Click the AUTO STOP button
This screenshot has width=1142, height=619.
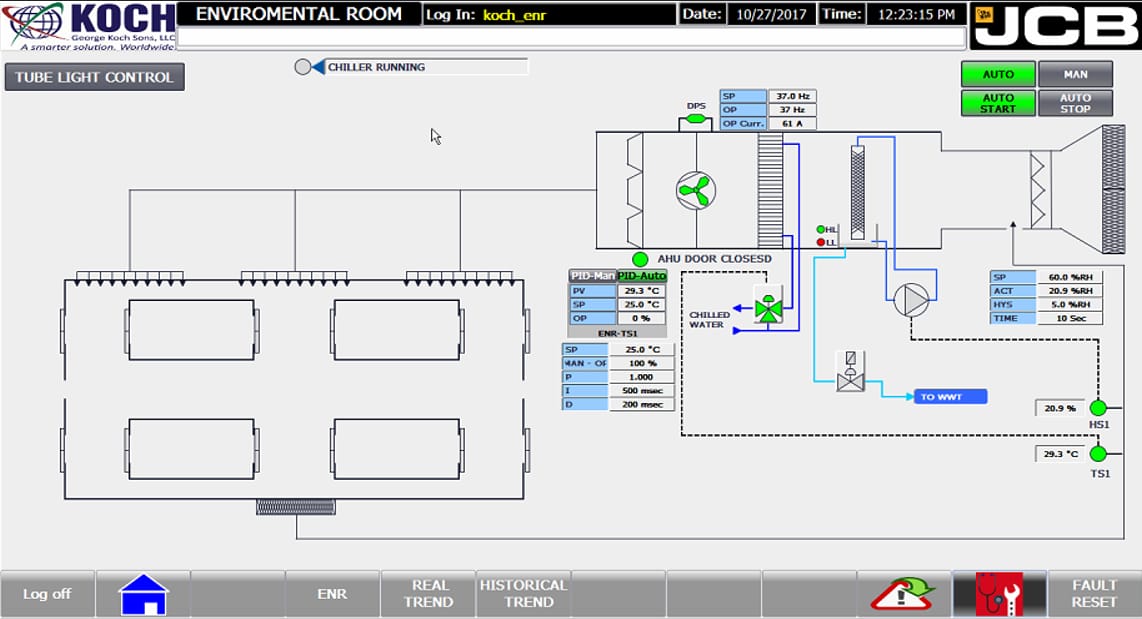coord(1075,103)
